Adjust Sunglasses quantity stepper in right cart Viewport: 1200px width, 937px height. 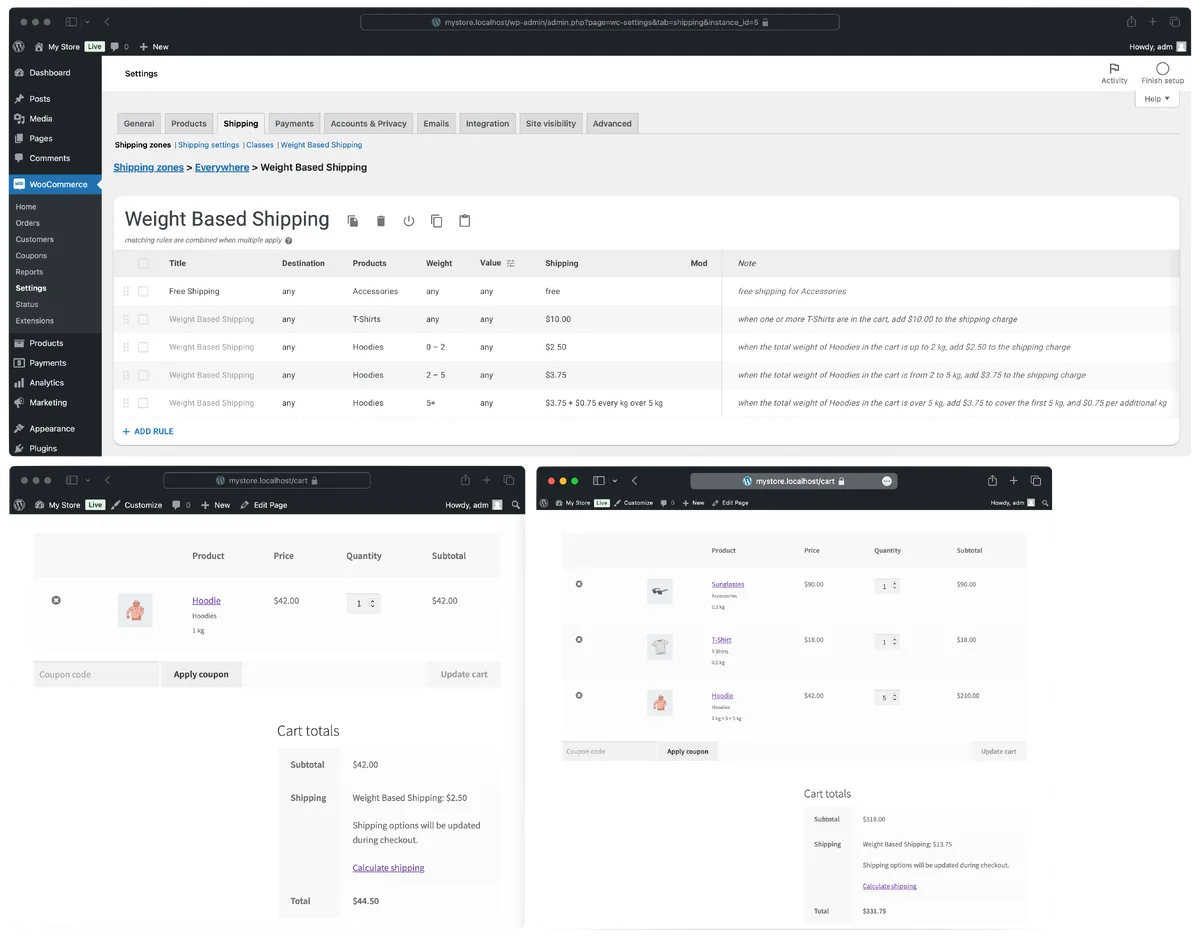[x=895, y=586]
